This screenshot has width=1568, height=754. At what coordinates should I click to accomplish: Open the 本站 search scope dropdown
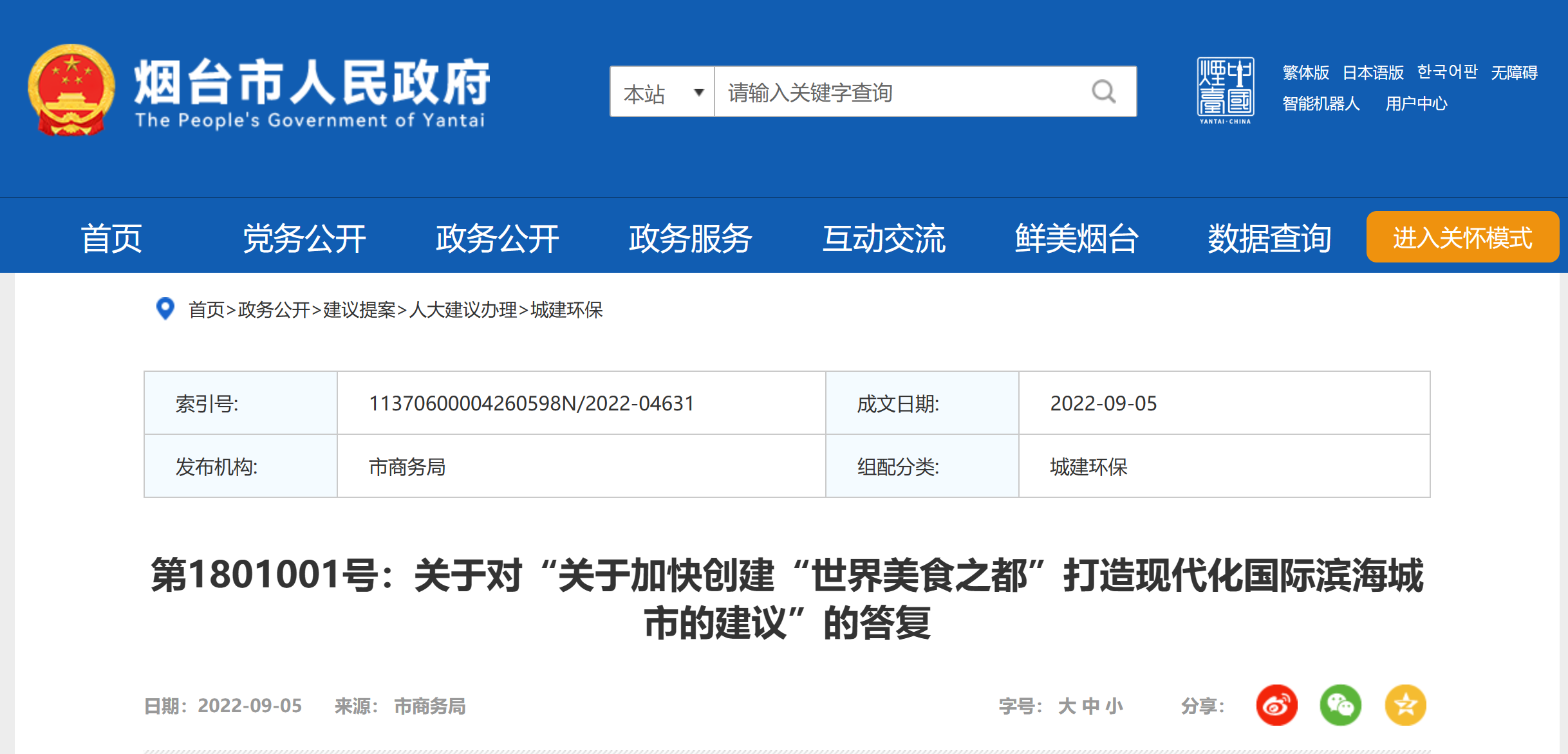(662, 93)
